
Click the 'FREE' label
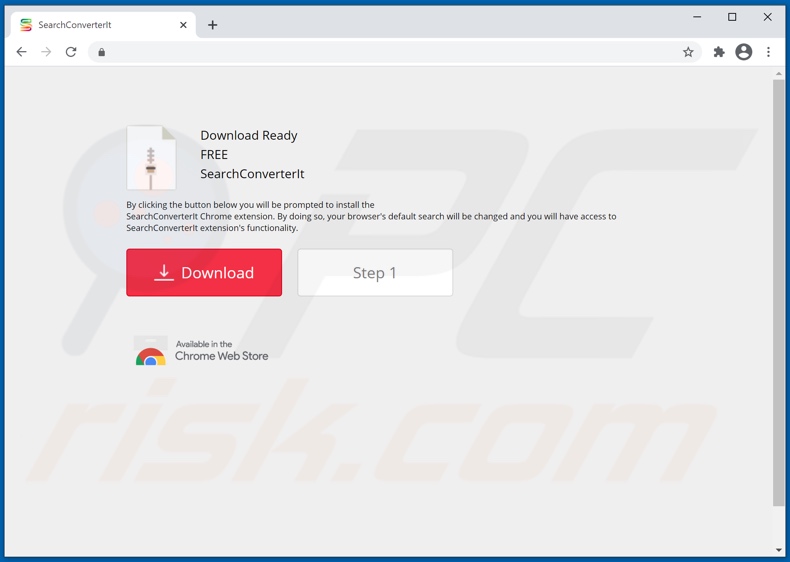click(214, 155)
